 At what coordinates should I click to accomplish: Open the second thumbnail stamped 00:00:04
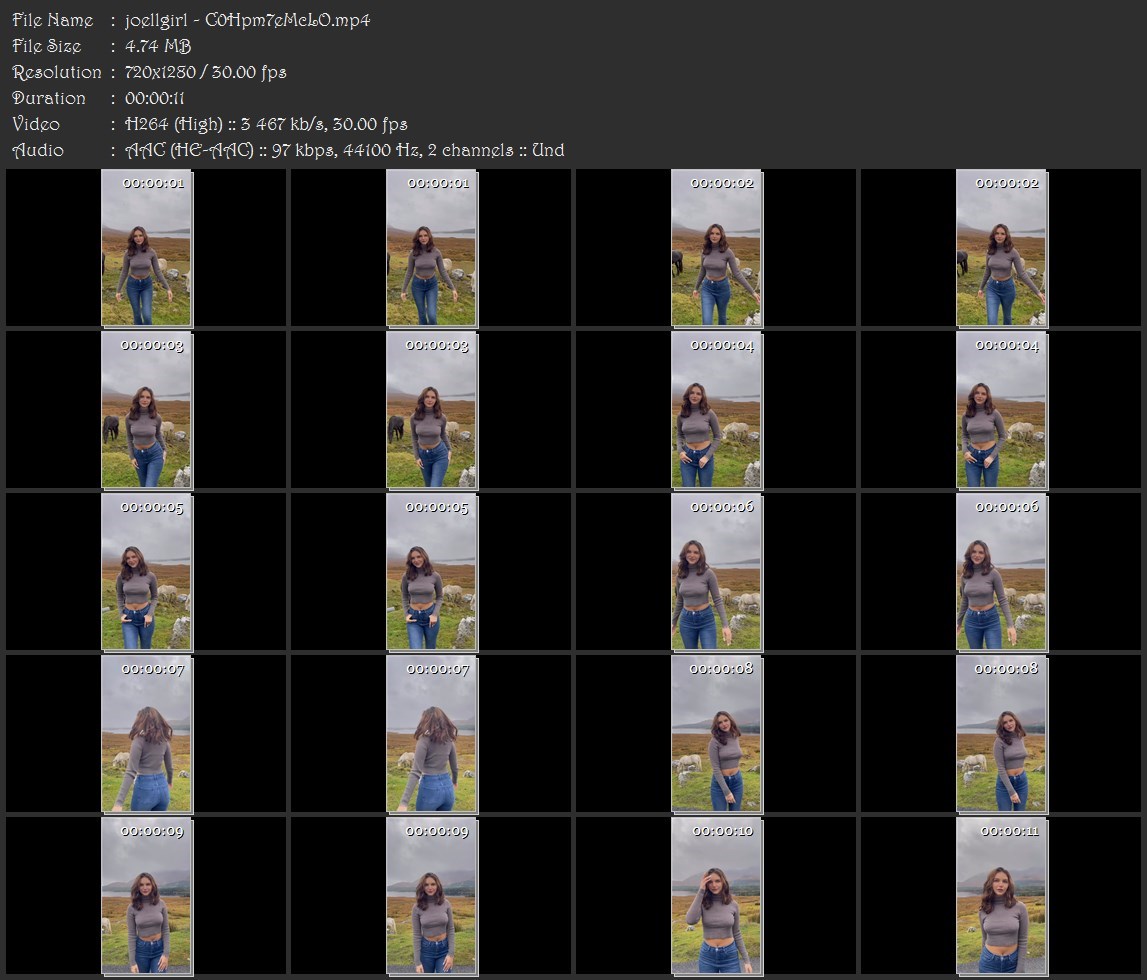1001,410
